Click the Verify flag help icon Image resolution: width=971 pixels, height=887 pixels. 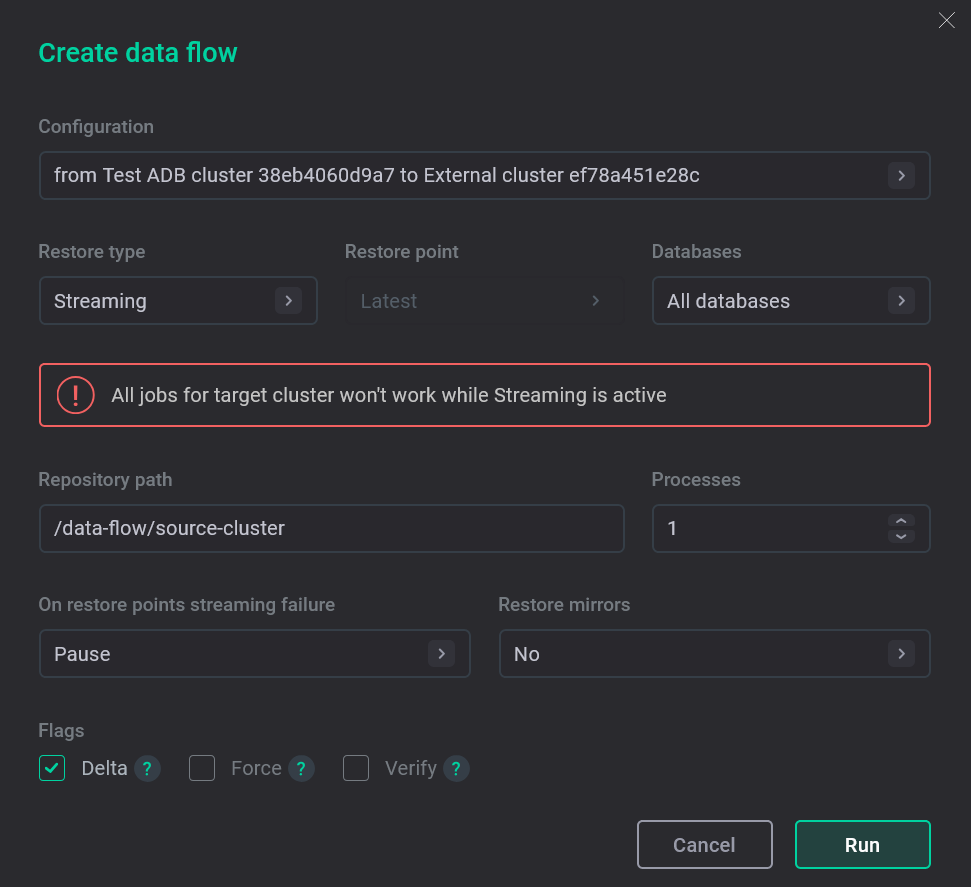coord(457,768)
